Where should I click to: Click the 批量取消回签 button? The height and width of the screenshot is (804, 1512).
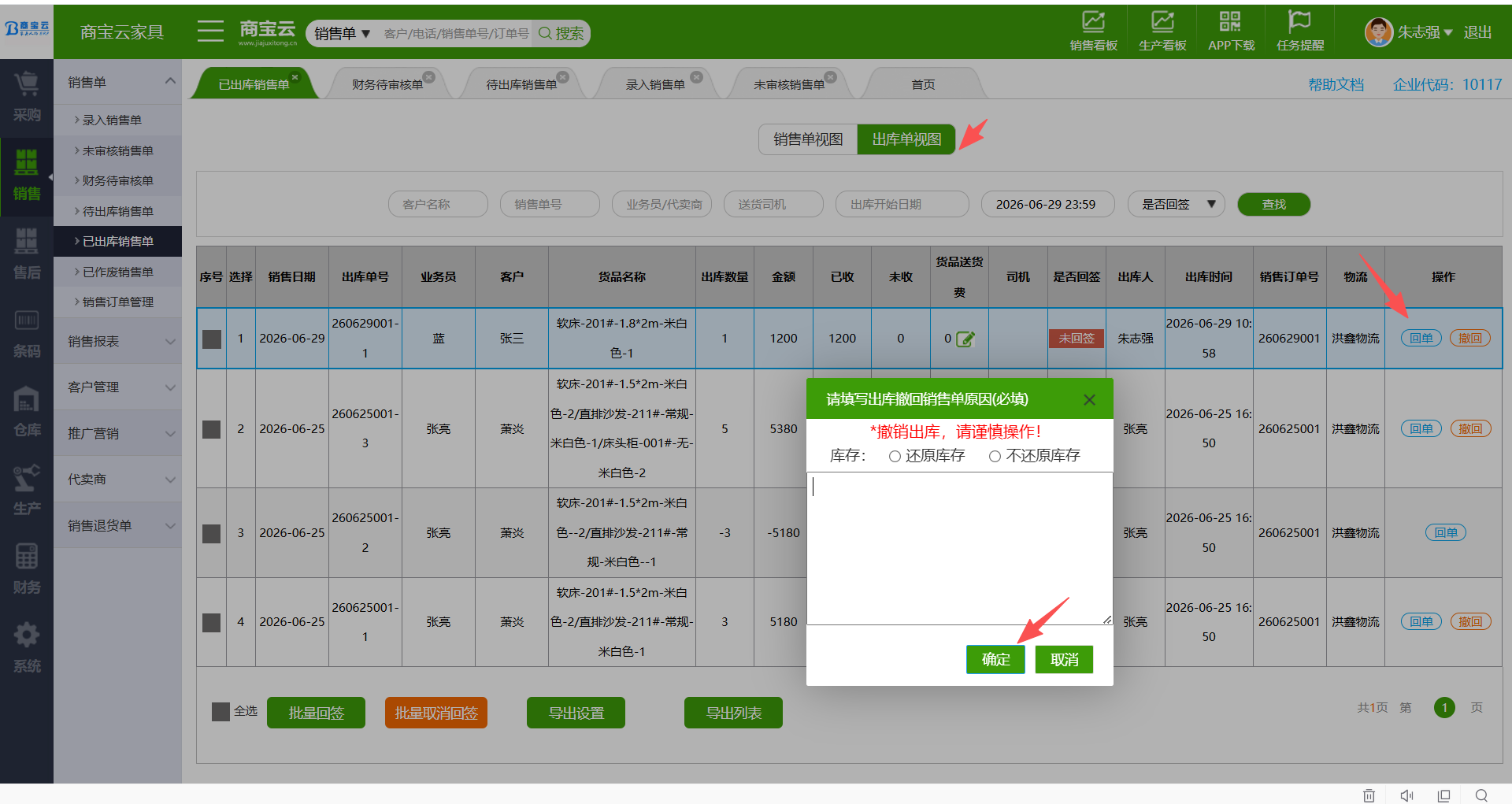coord(436,713)
